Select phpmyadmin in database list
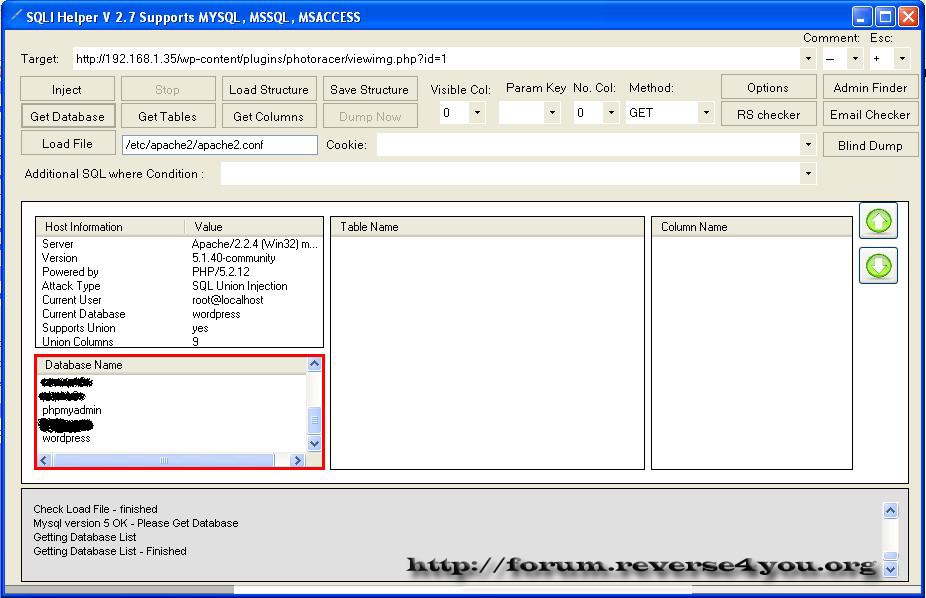The image size is (926, 598). tap(71, 410)
